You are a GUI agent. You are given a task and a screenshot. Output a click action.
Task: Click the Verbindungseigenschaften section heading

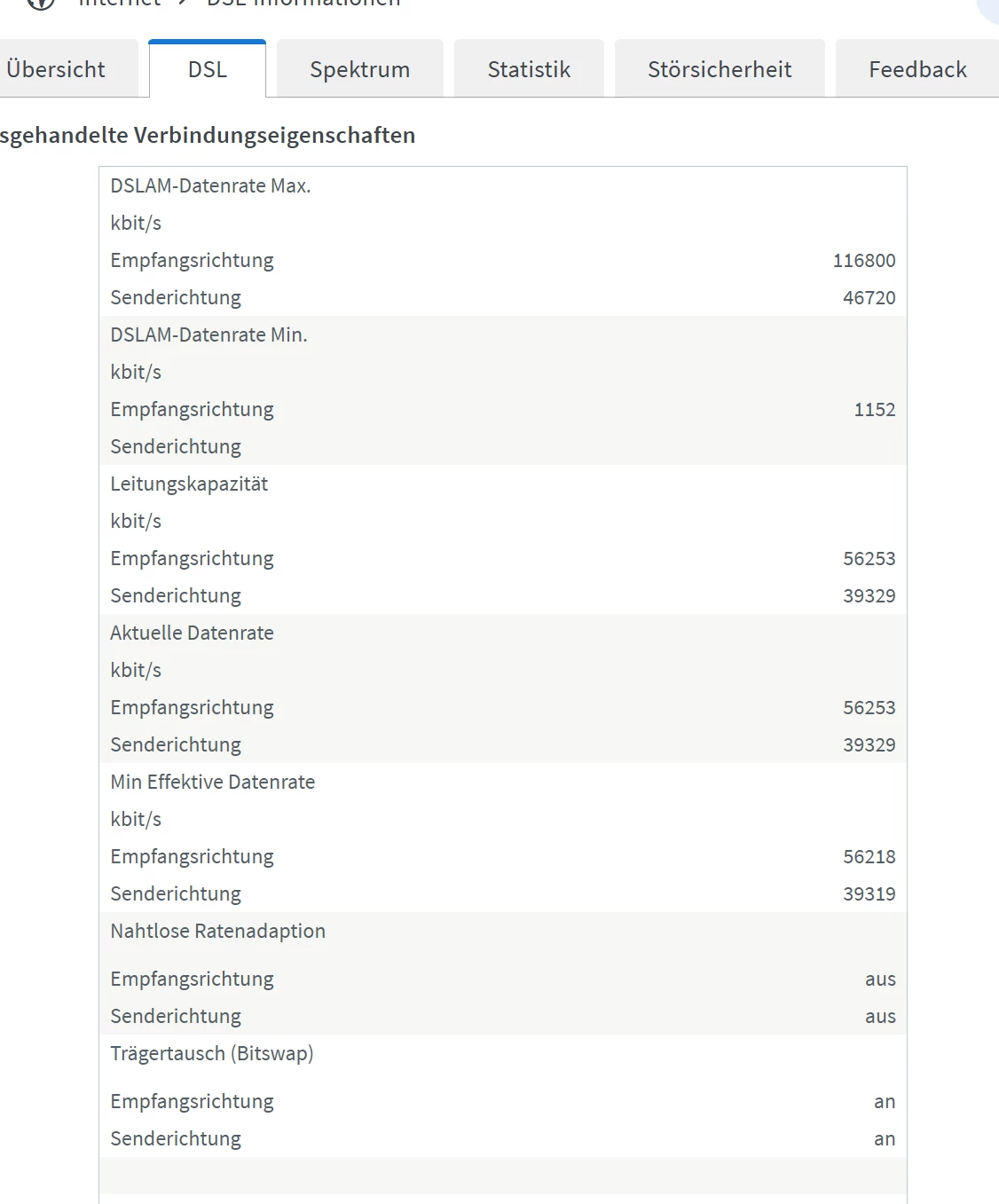pos(208,135)
